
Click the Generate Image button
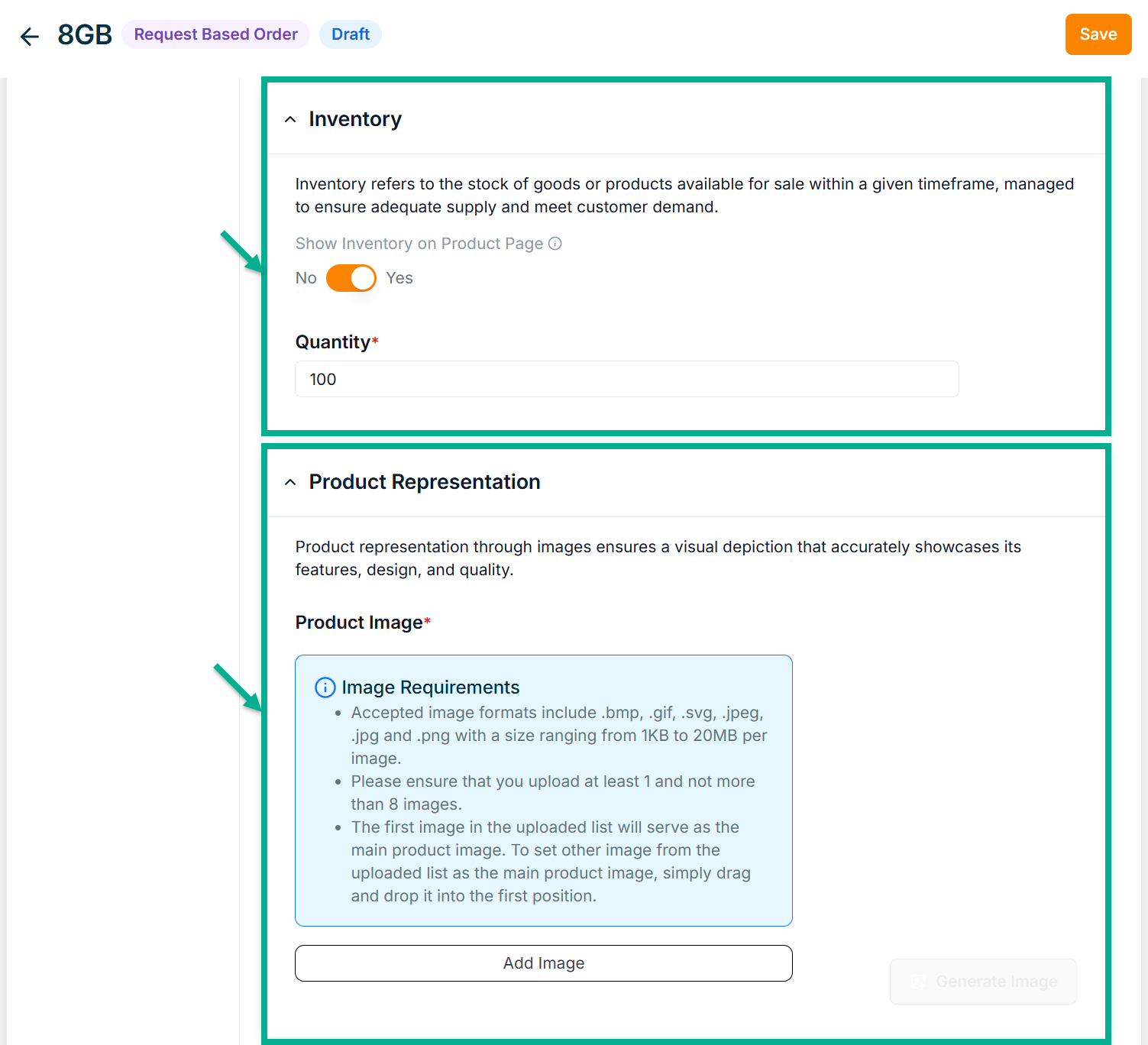pyautogui.click(x=983, y=982)
